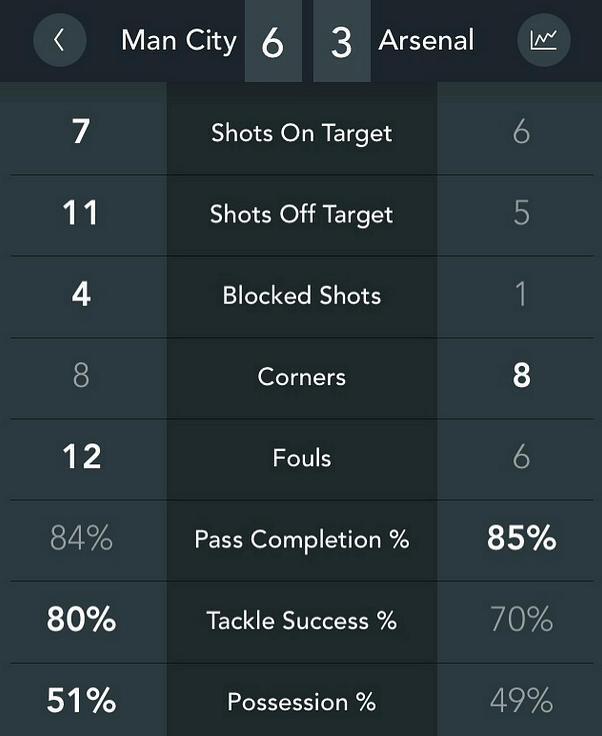
Task: Select the Blocked Shots row label
Action: (x=301, y=296)
